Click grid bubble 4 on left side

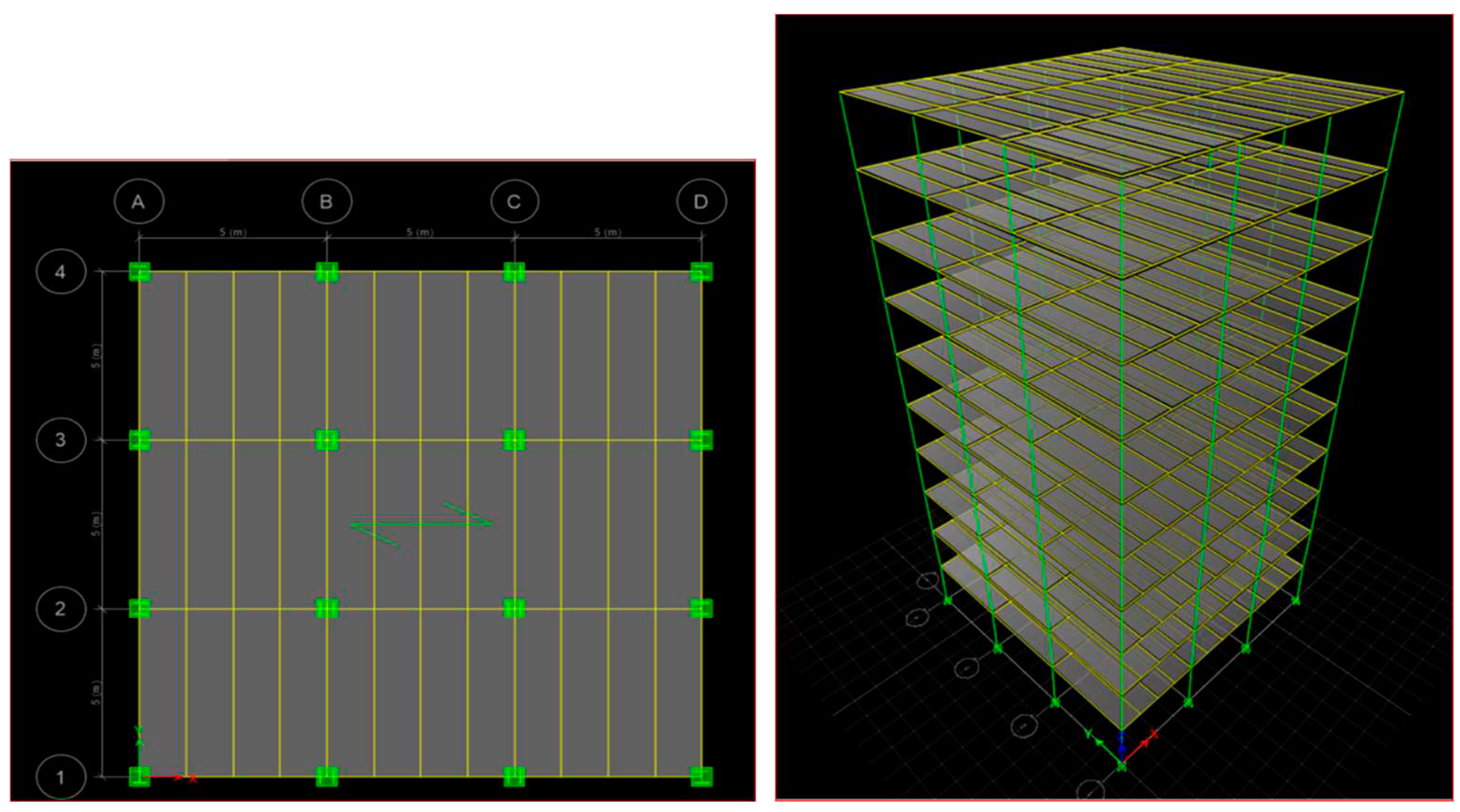61,272
